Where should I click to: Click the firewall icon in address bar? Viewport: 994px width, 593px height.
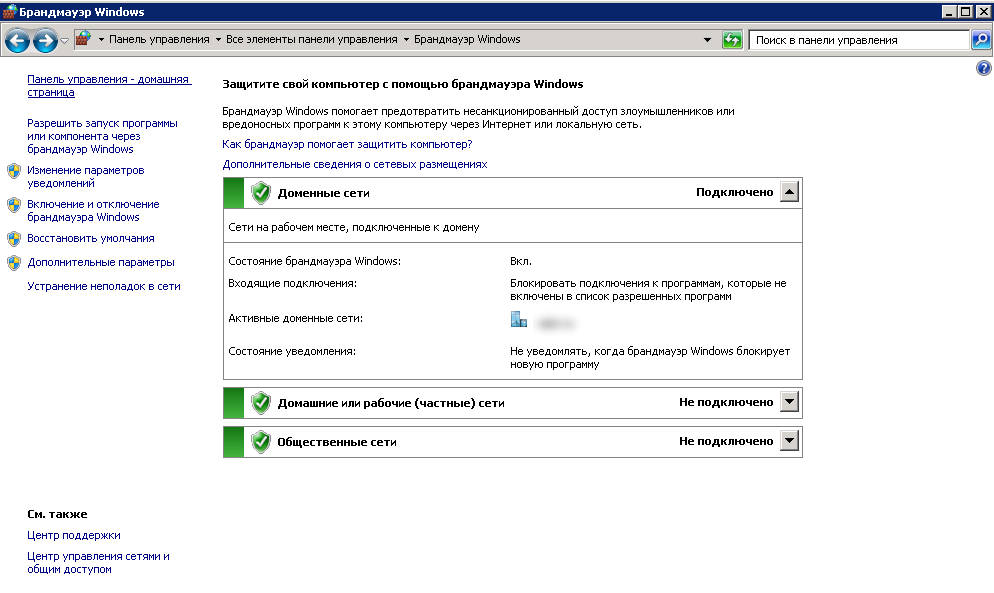[x=83, y=39]
